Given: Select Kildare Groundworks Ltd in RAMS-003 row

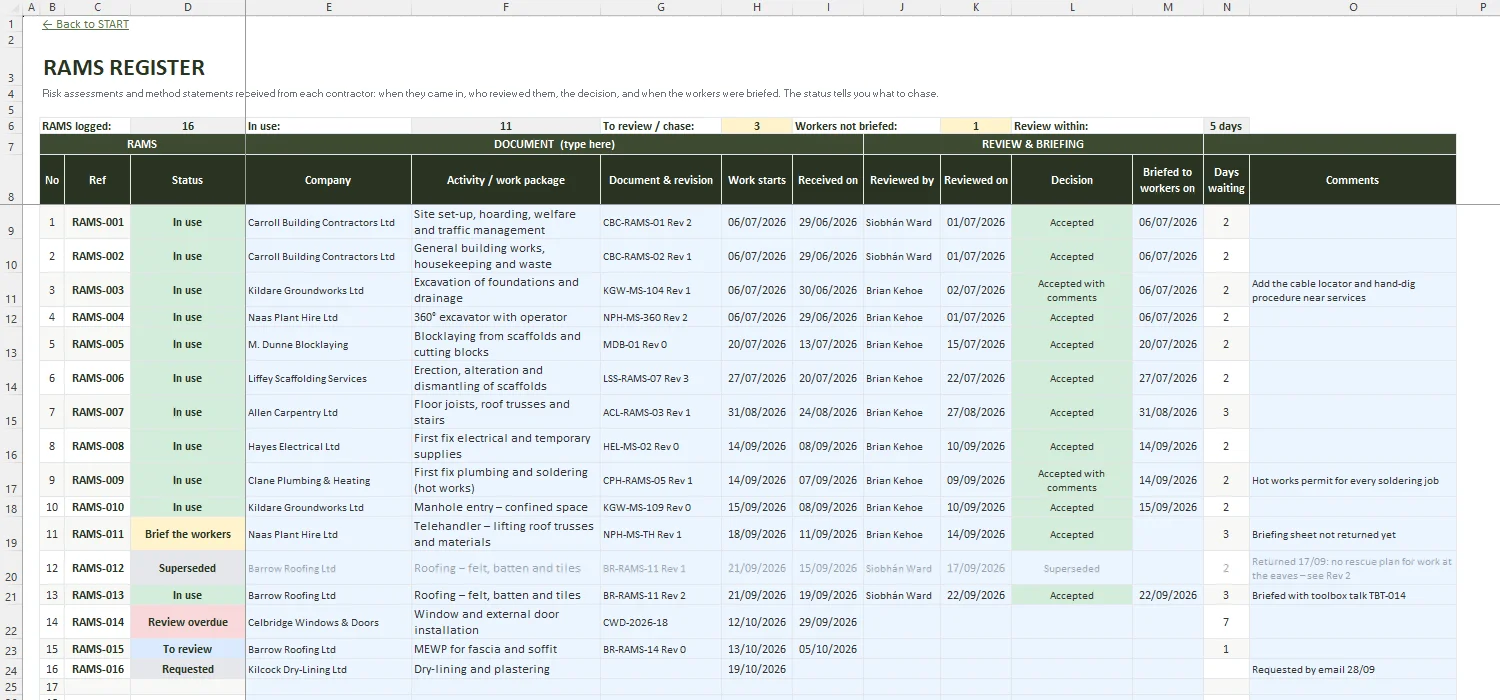Looking at the screenshot, I should pos(328,290).
